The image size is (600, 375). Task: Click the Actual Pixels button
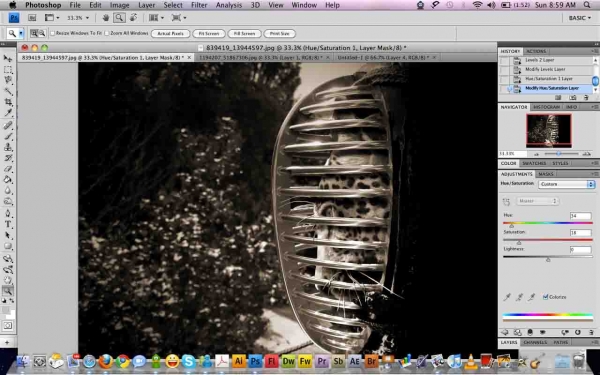170,34
